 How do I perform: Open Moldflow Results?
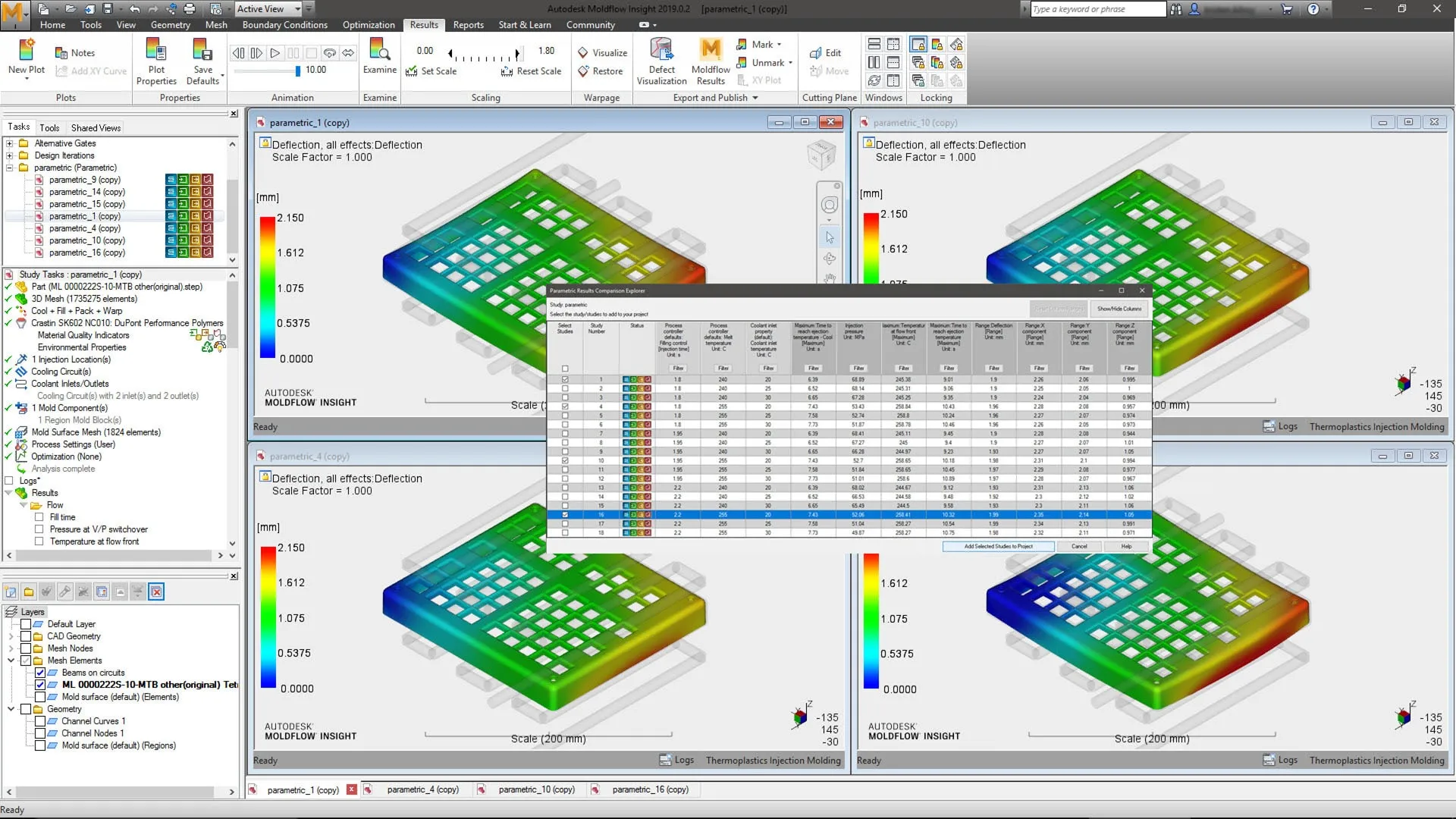[710, 61]
